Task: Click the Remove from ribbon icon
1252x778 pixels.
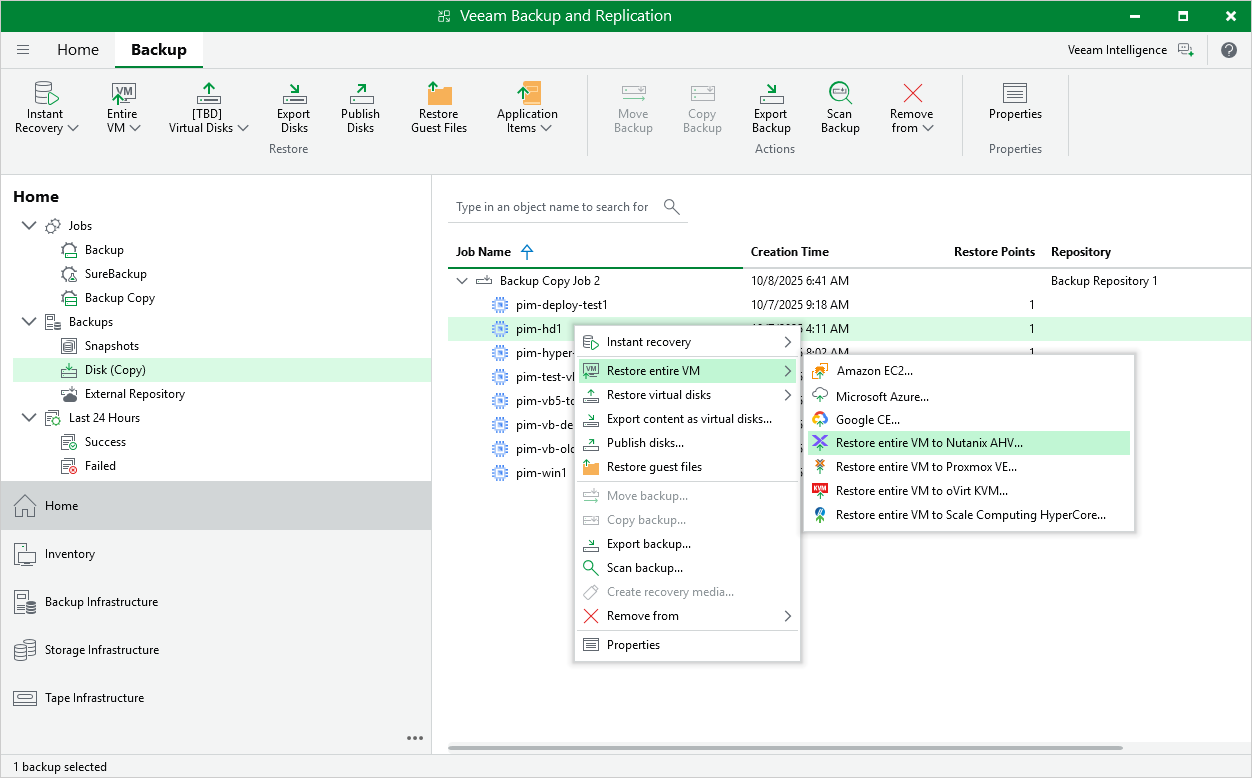Action: point(912,93)
